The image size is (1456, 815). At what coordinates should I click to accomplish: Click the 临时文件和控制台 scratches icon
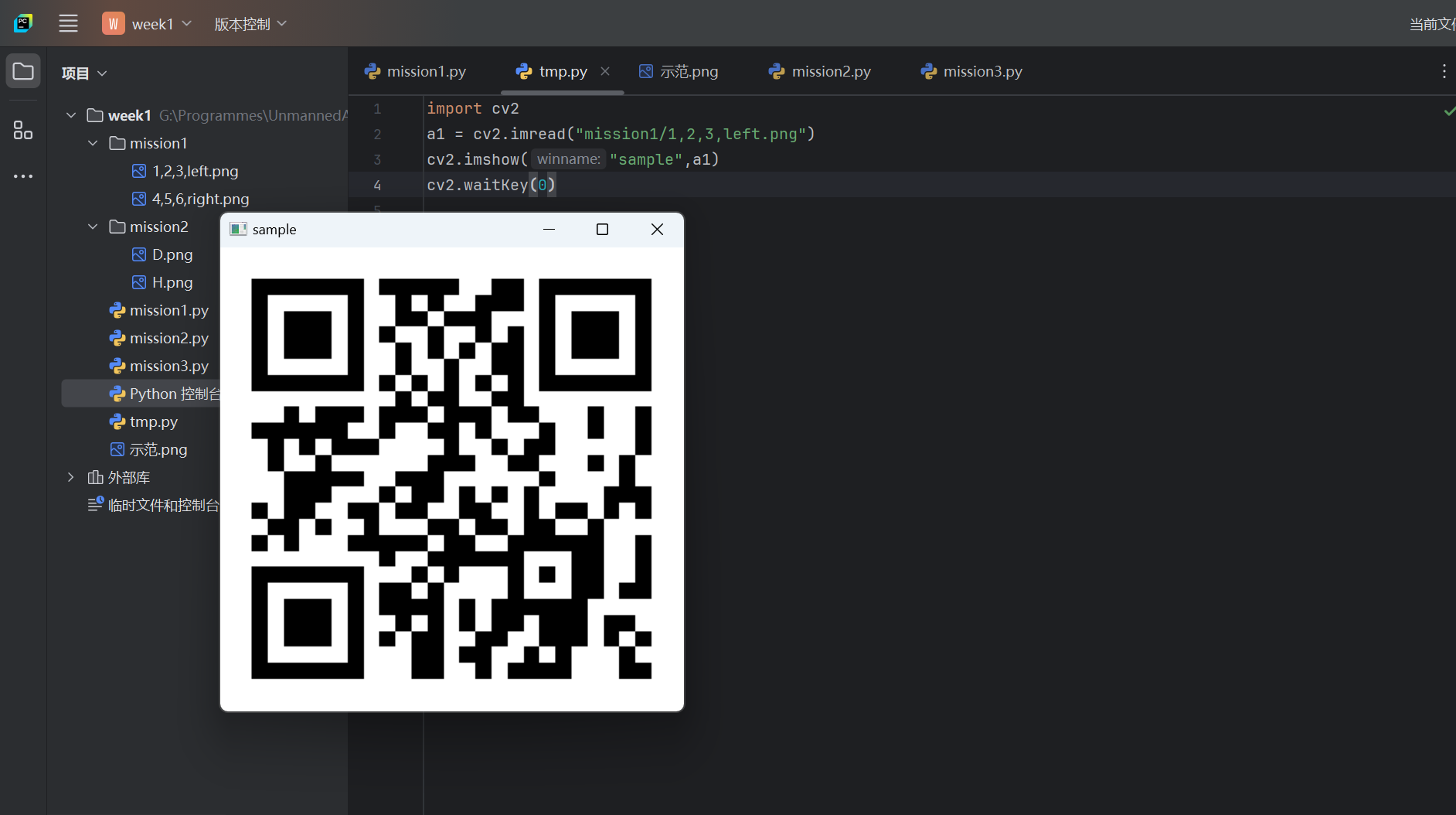pyautogui.click(x=95, y=504)
